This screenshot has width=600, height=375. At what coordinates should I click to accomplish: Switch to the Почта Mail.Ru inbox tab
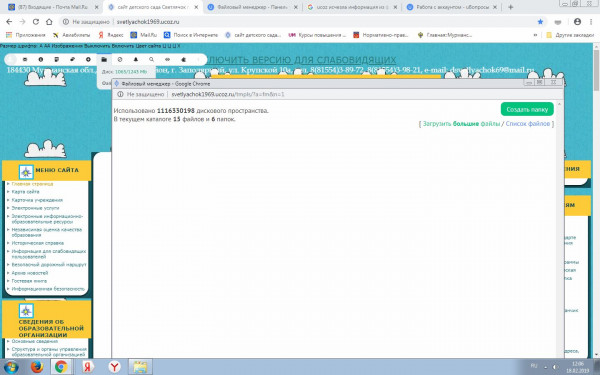click(53, 7)
